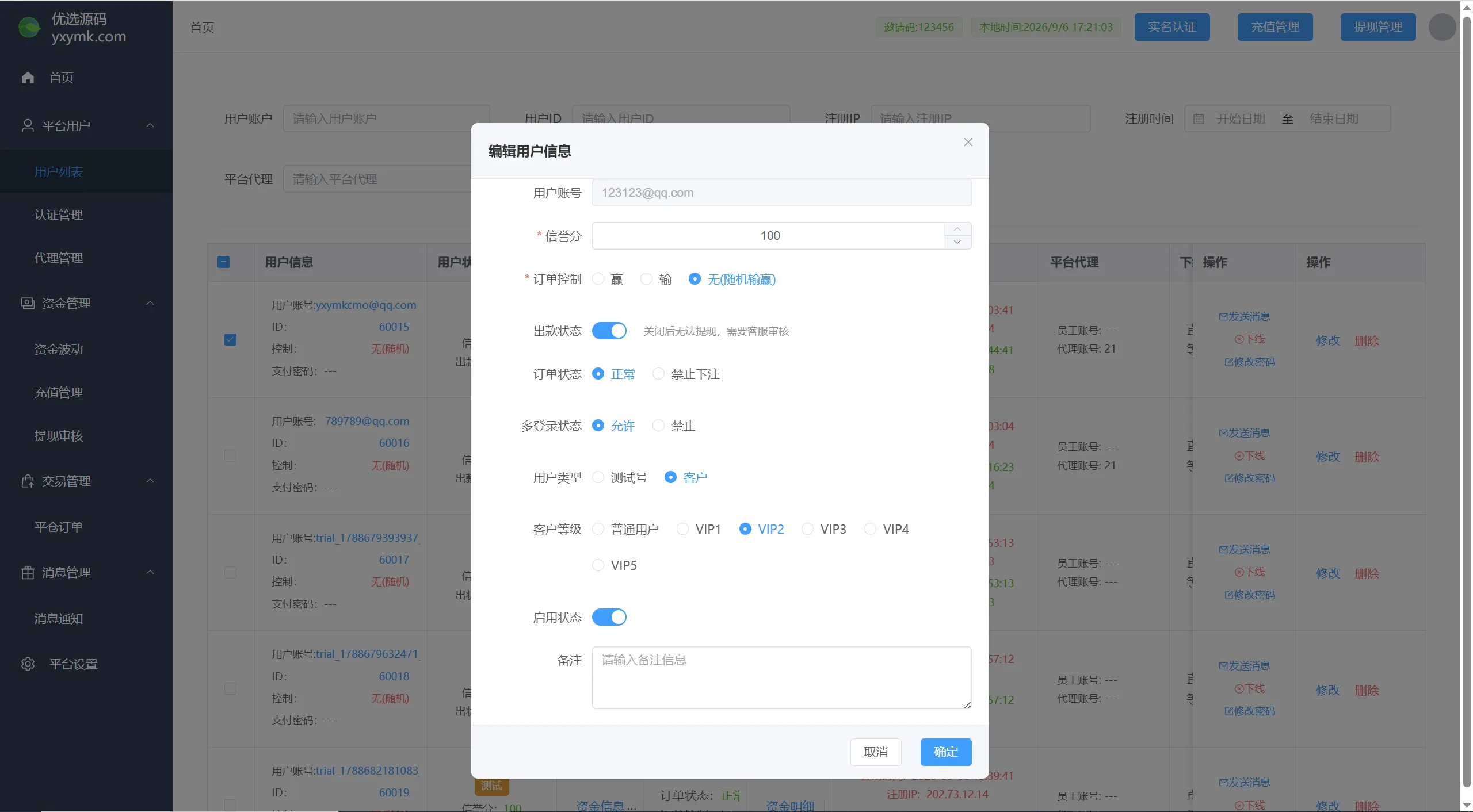1473x812 pixels.
Task: Click 修改密码 for account 789789@qq.com
Action: coord(1250,478)
